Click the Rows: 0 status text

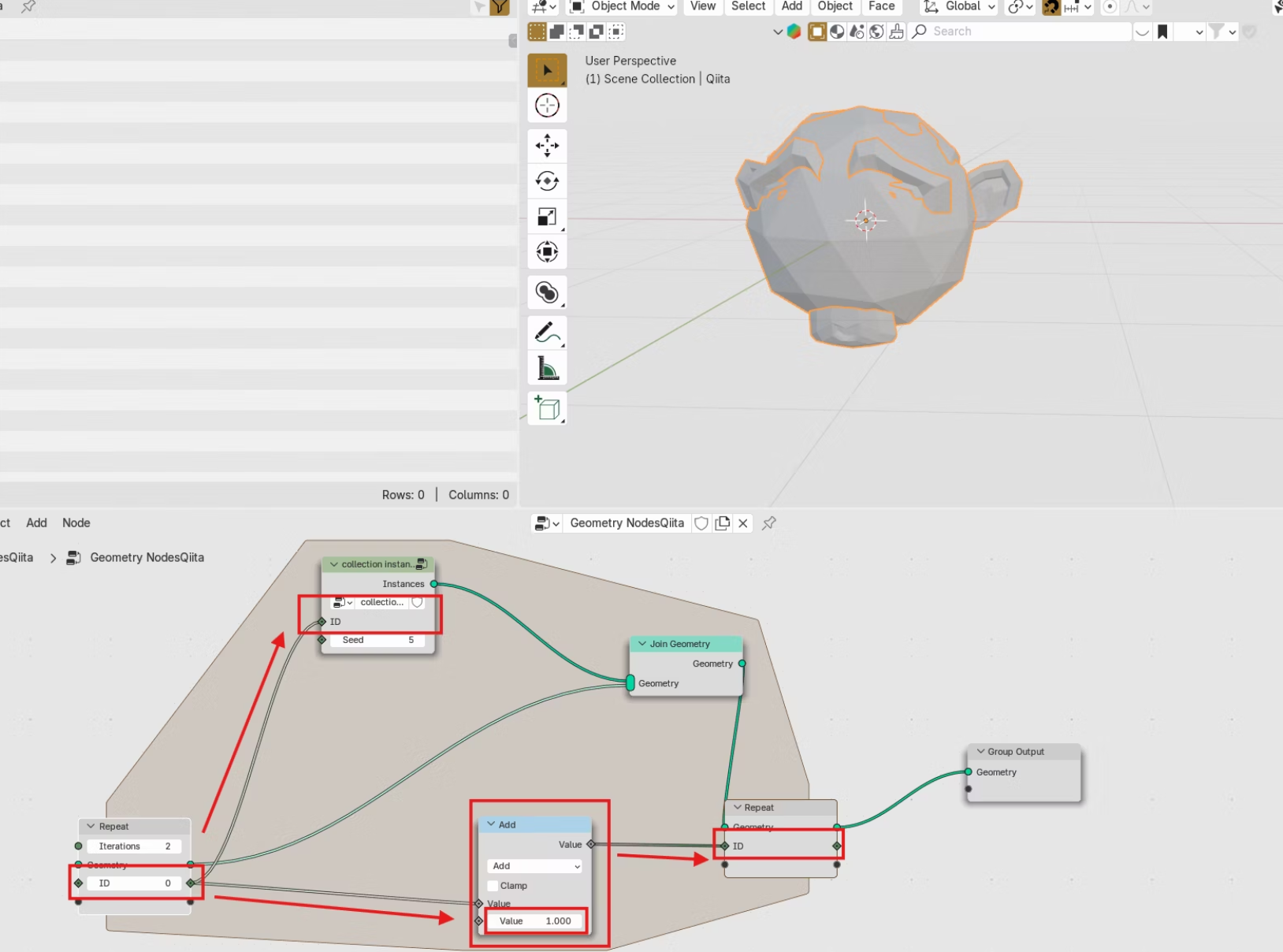coord(403,495)
